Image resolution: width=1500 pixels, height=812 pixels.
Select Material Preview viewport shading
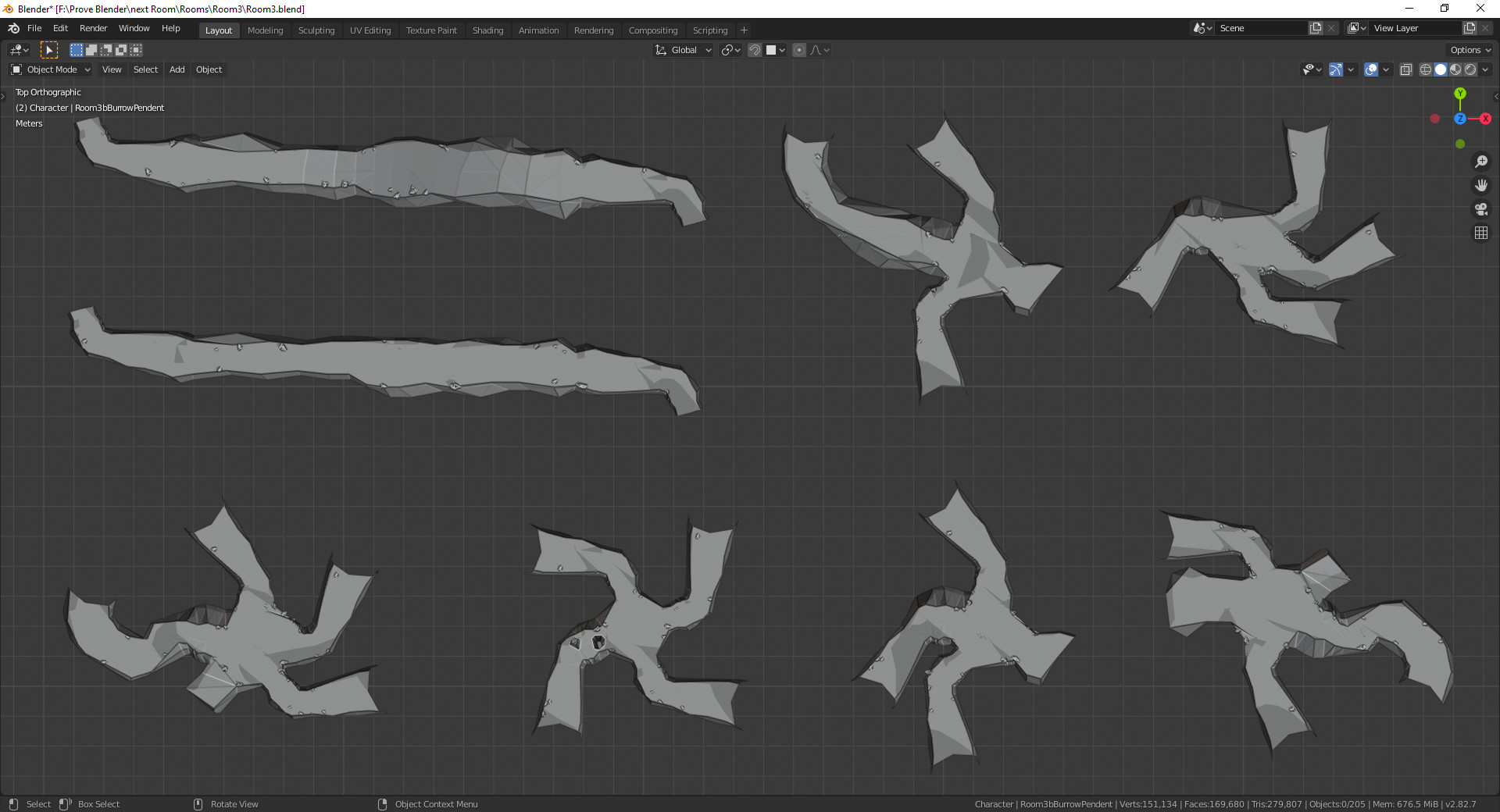click(x=1455, y=69)
